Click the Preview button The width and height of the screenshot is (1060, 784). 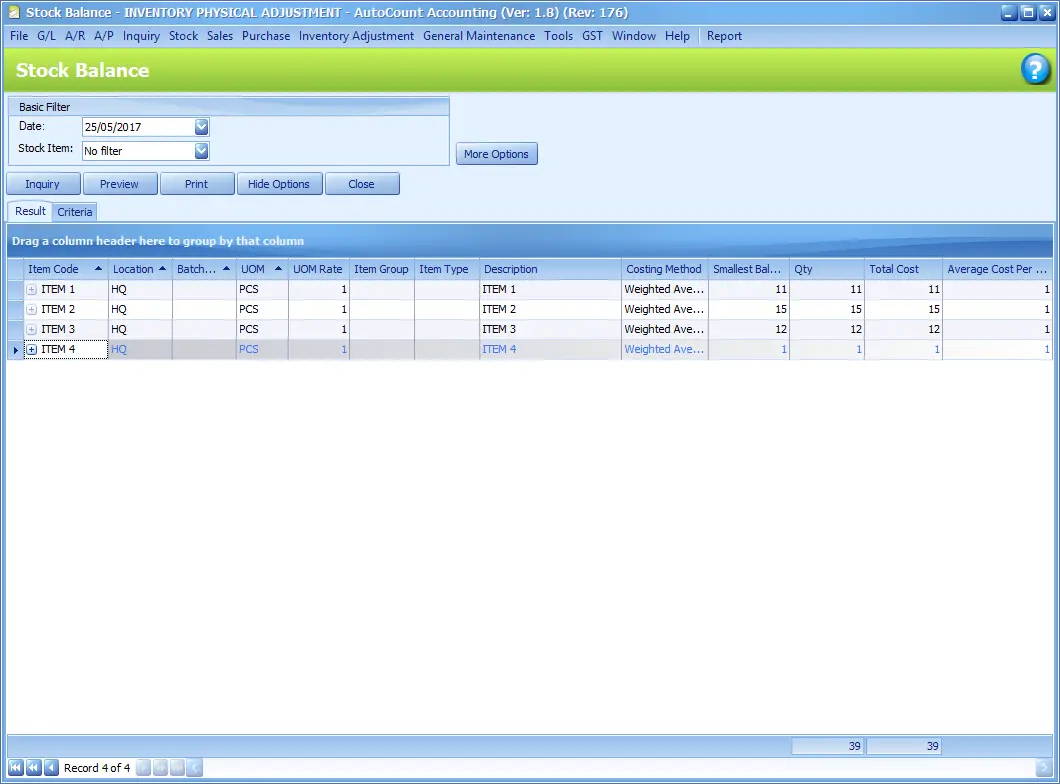(x=120, y=183)
